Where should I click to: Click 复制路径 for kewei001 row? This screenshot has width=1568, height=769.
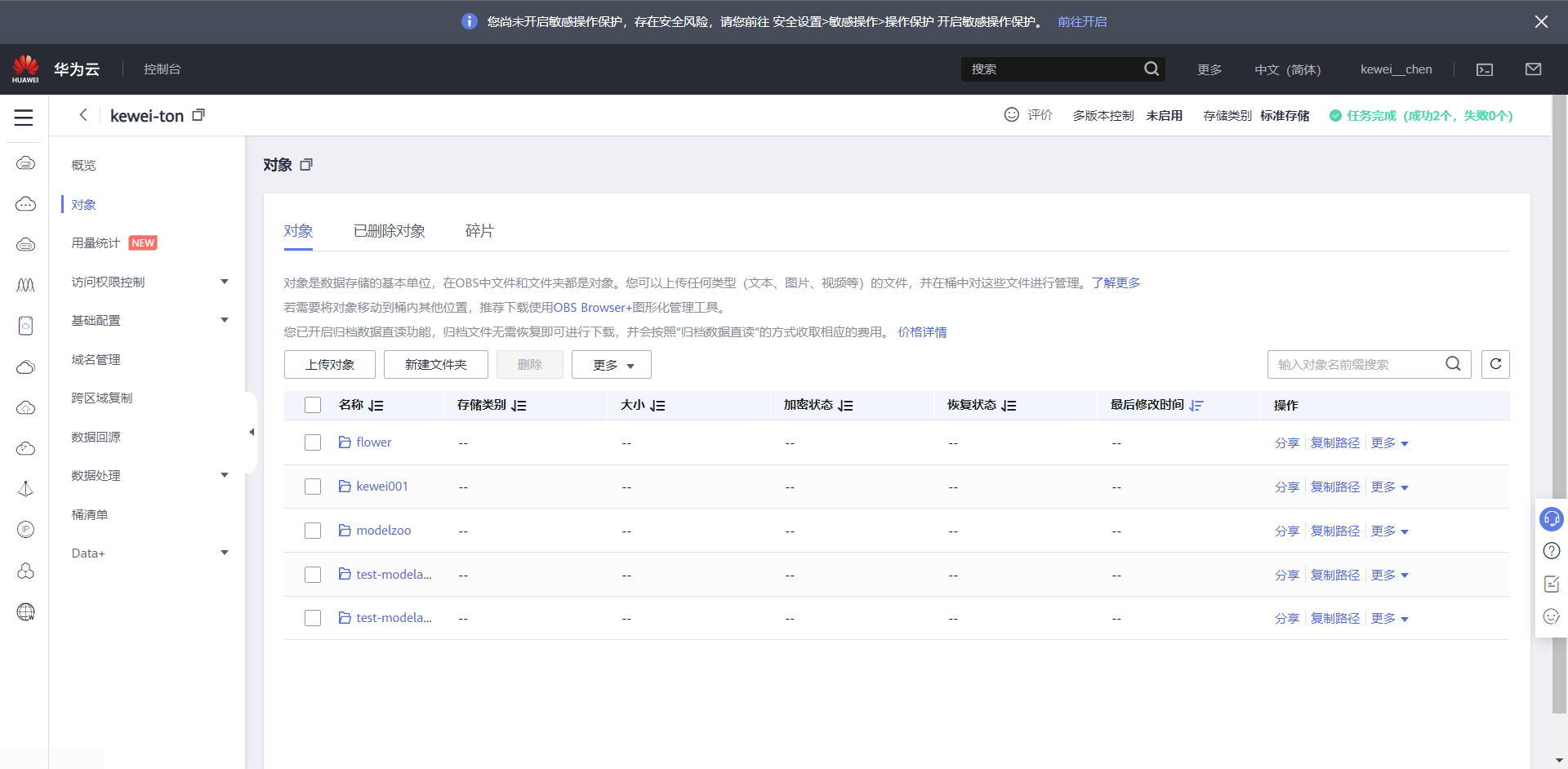click(1335, 487)
